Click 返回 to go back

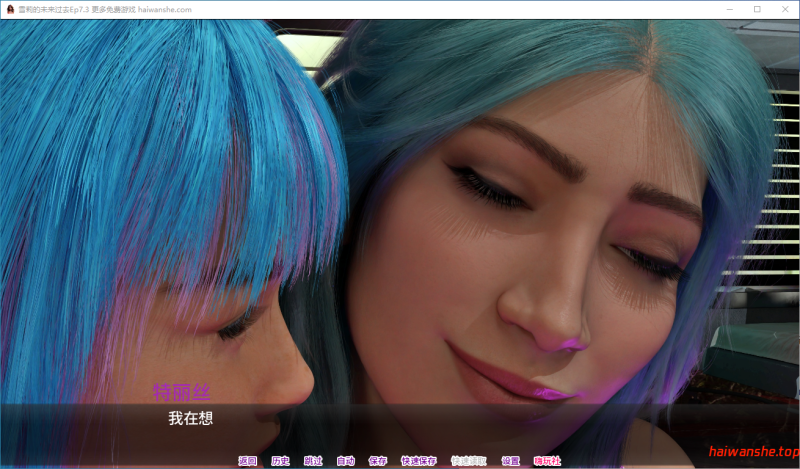pyautogui.click(x=248, y=461)
